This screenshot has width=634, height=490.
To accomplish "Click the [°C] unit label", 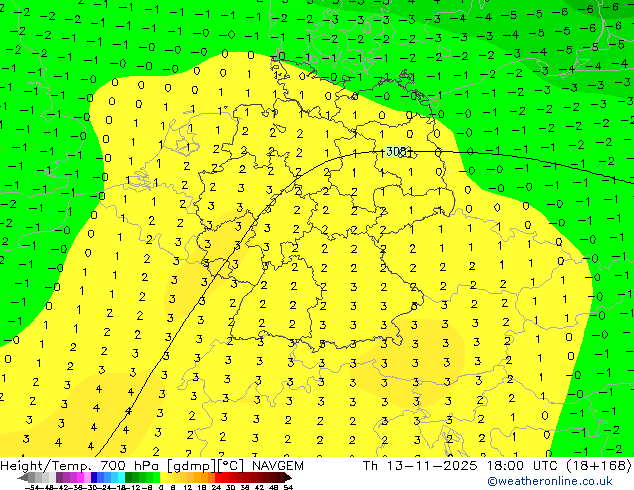I will (x=231, y=466).
